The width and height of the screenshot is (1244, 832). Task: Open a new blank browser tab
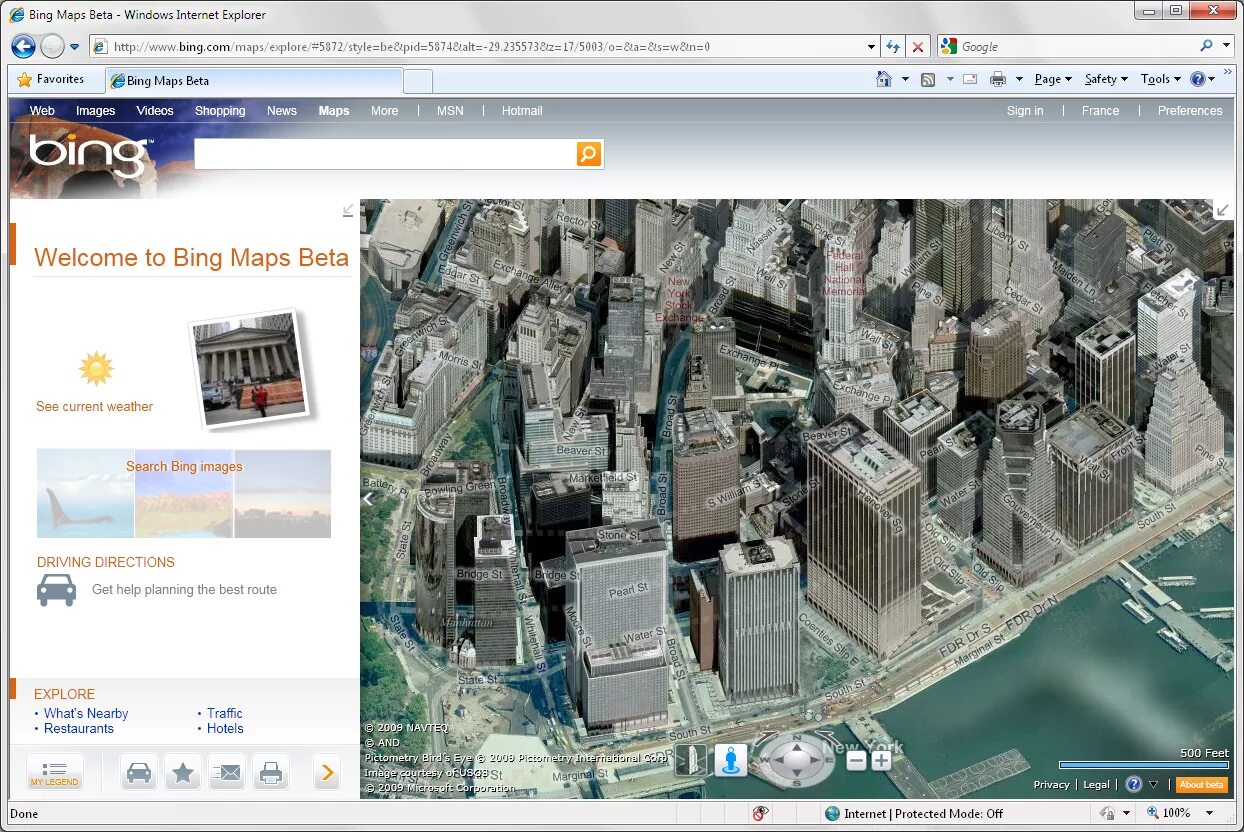click(418, 81)
